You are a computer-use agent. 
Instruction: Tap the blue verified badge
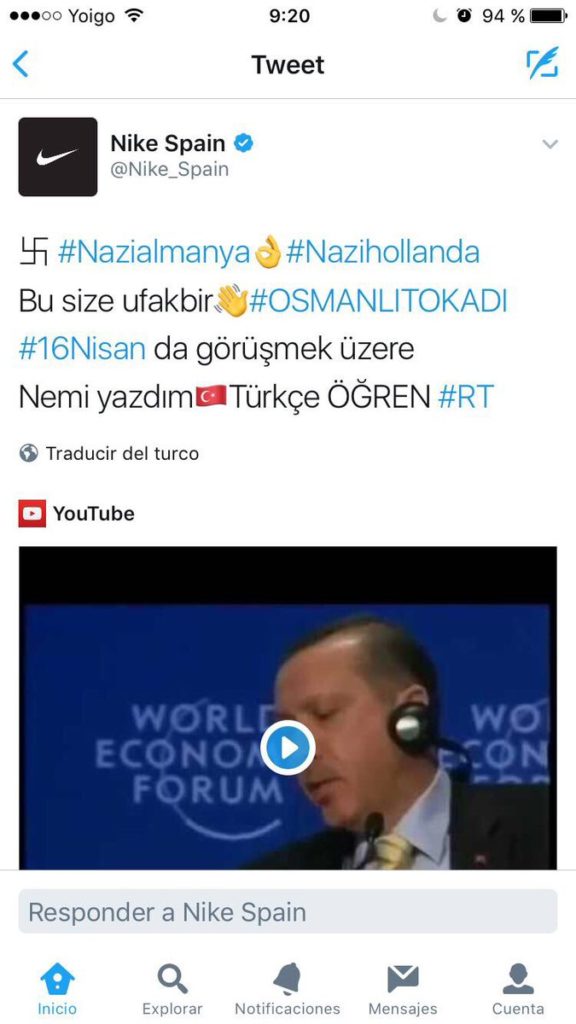[x=244, y=143]
